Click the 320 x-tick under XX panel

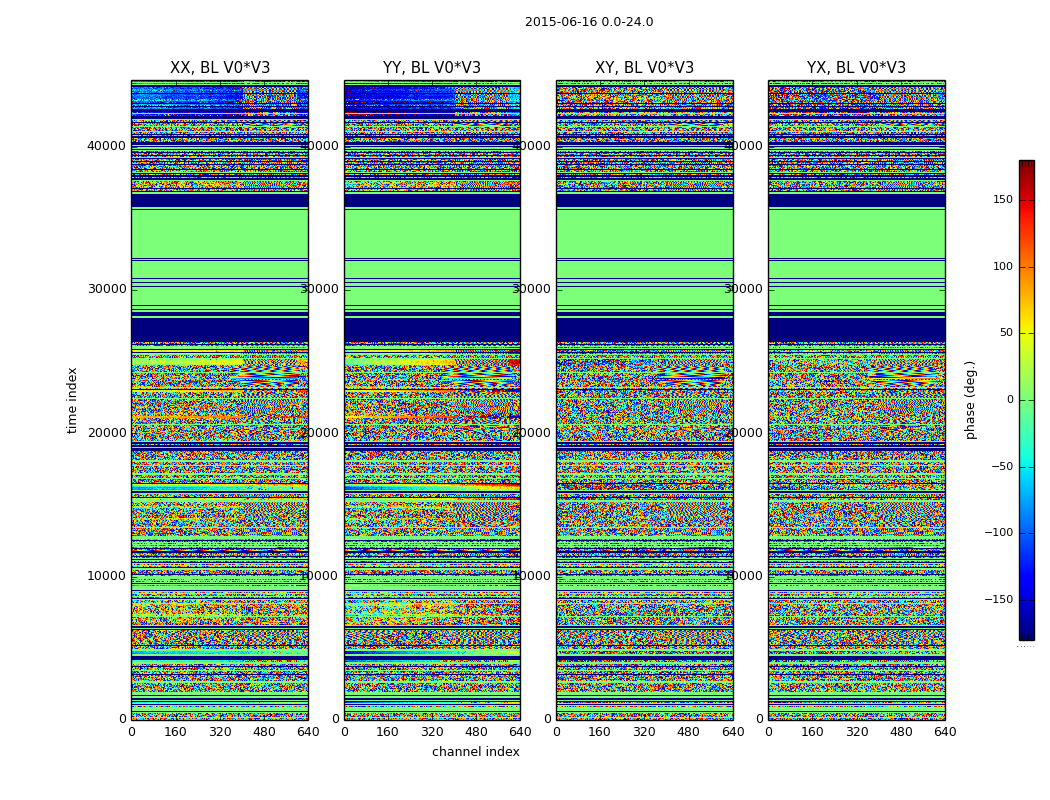(x=220, y=732)
